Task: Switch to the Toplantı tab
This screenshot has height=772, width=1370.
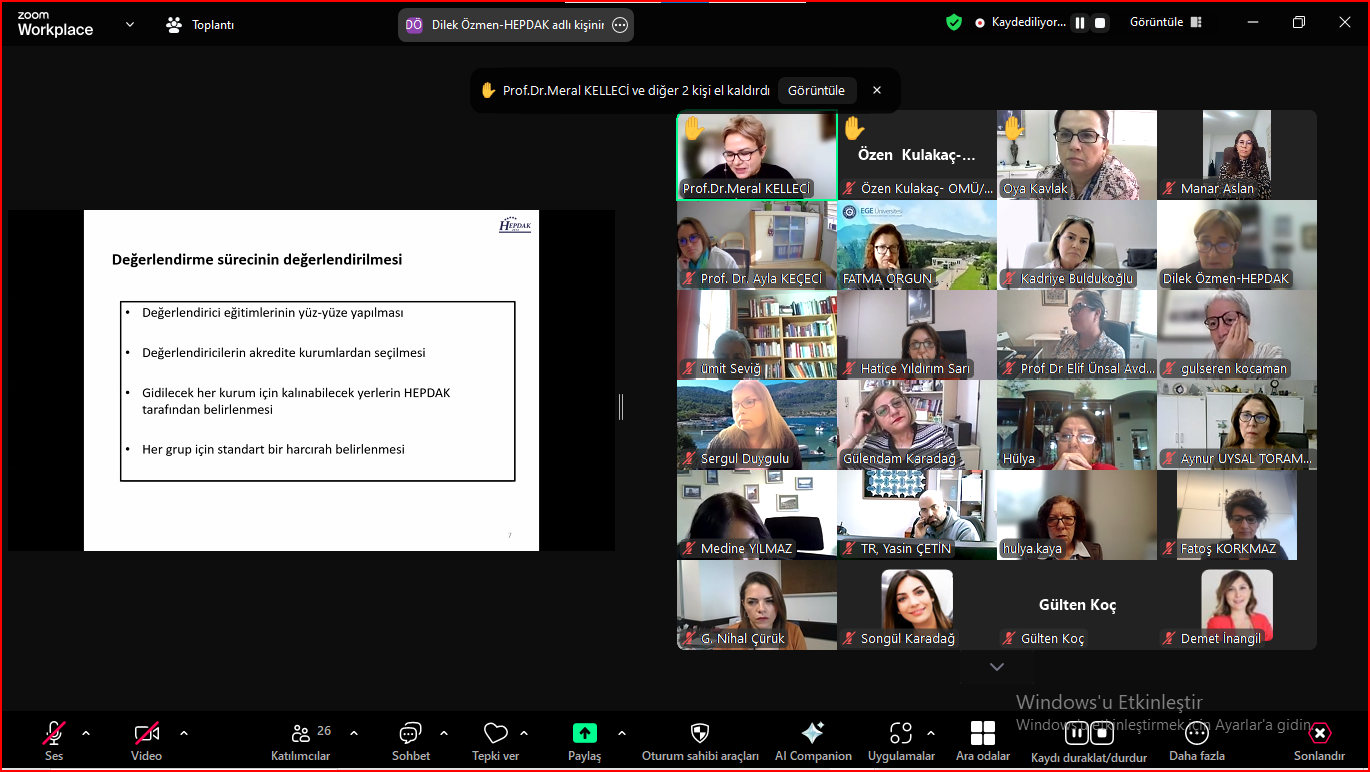Action: pyautogui.click(x=201, y=25)
